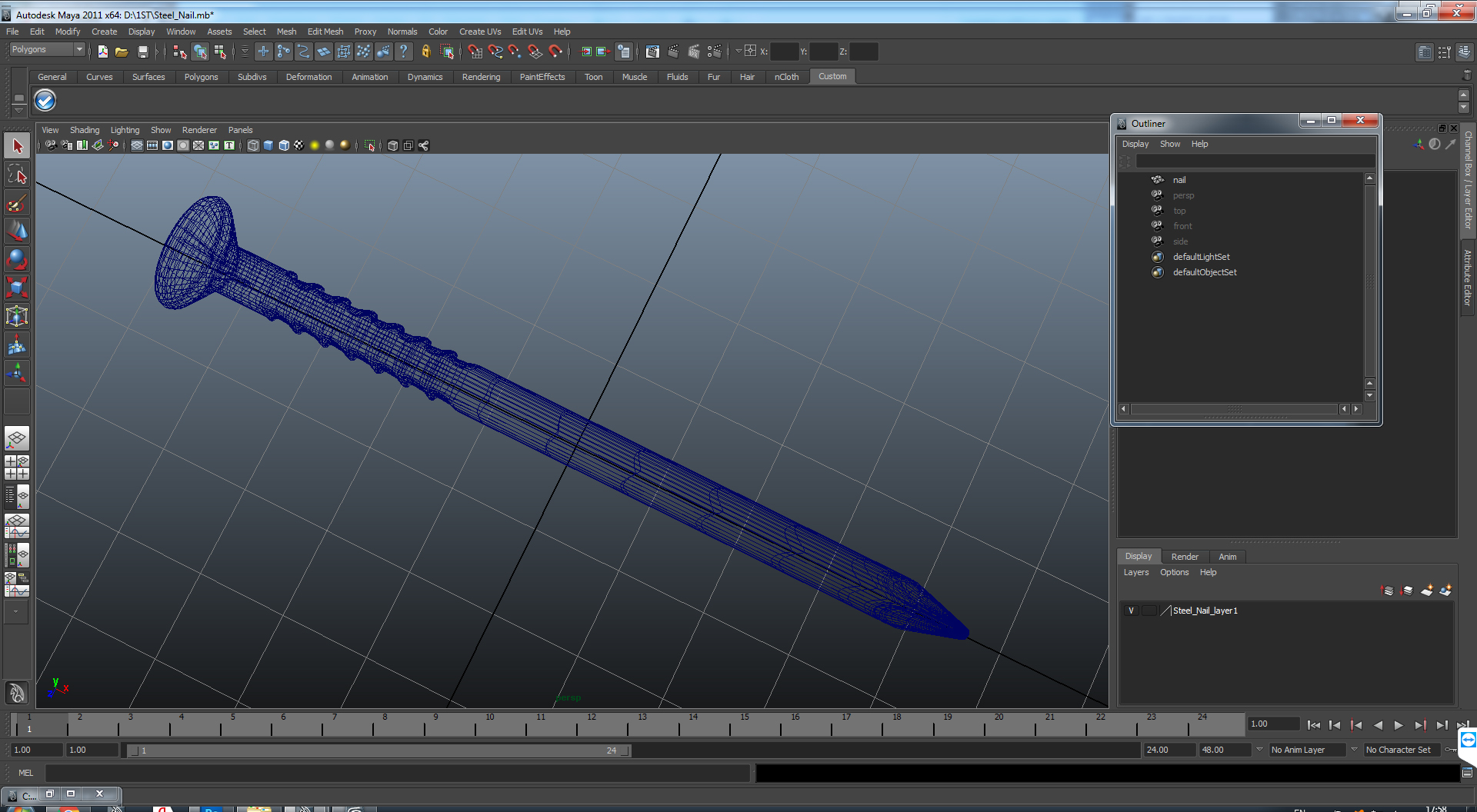Screen dimensions: 1477x812
Task: Select the nail object in Outliner
Action: click(x=1179, y=180)
